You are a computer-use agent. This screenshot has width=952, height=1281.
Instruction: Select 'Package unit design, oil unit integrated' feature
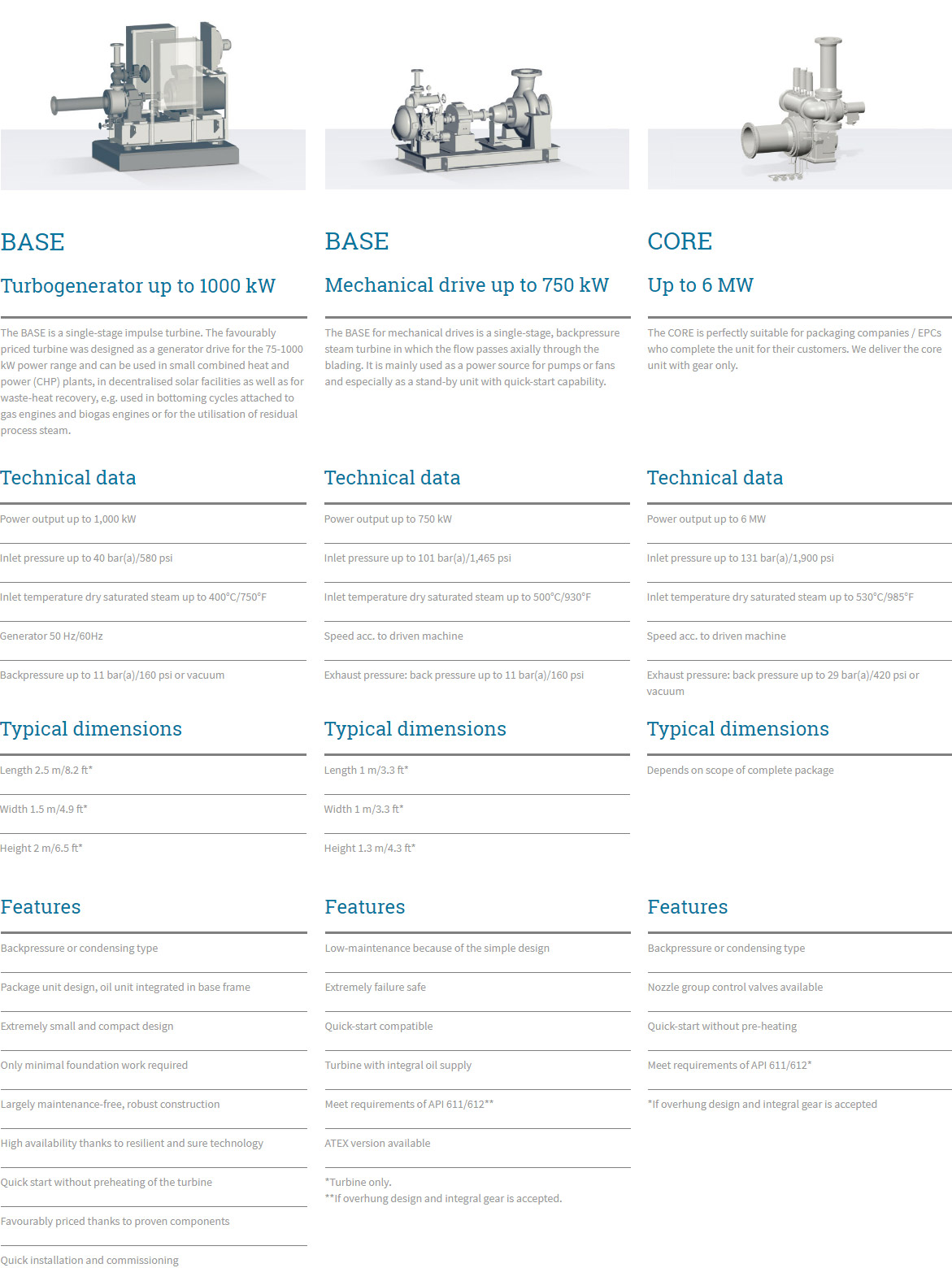(x=126, y=988)
